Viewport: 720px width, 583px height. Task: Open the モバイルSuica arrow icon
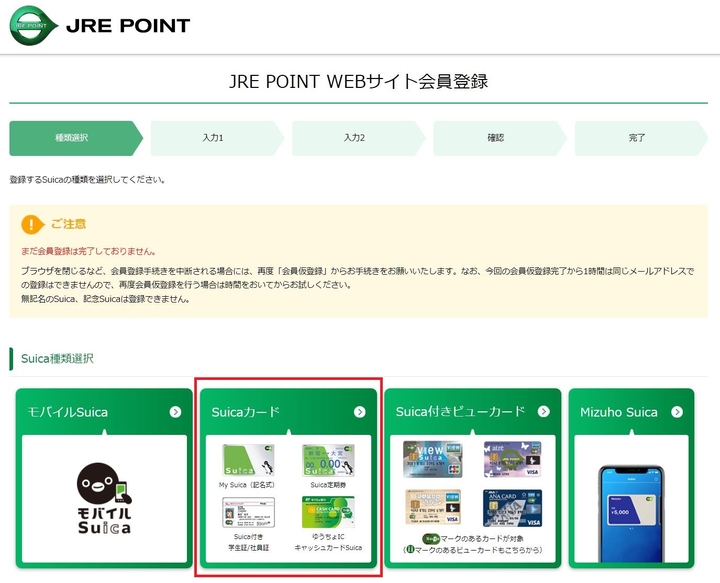click(x=175, y=412)
